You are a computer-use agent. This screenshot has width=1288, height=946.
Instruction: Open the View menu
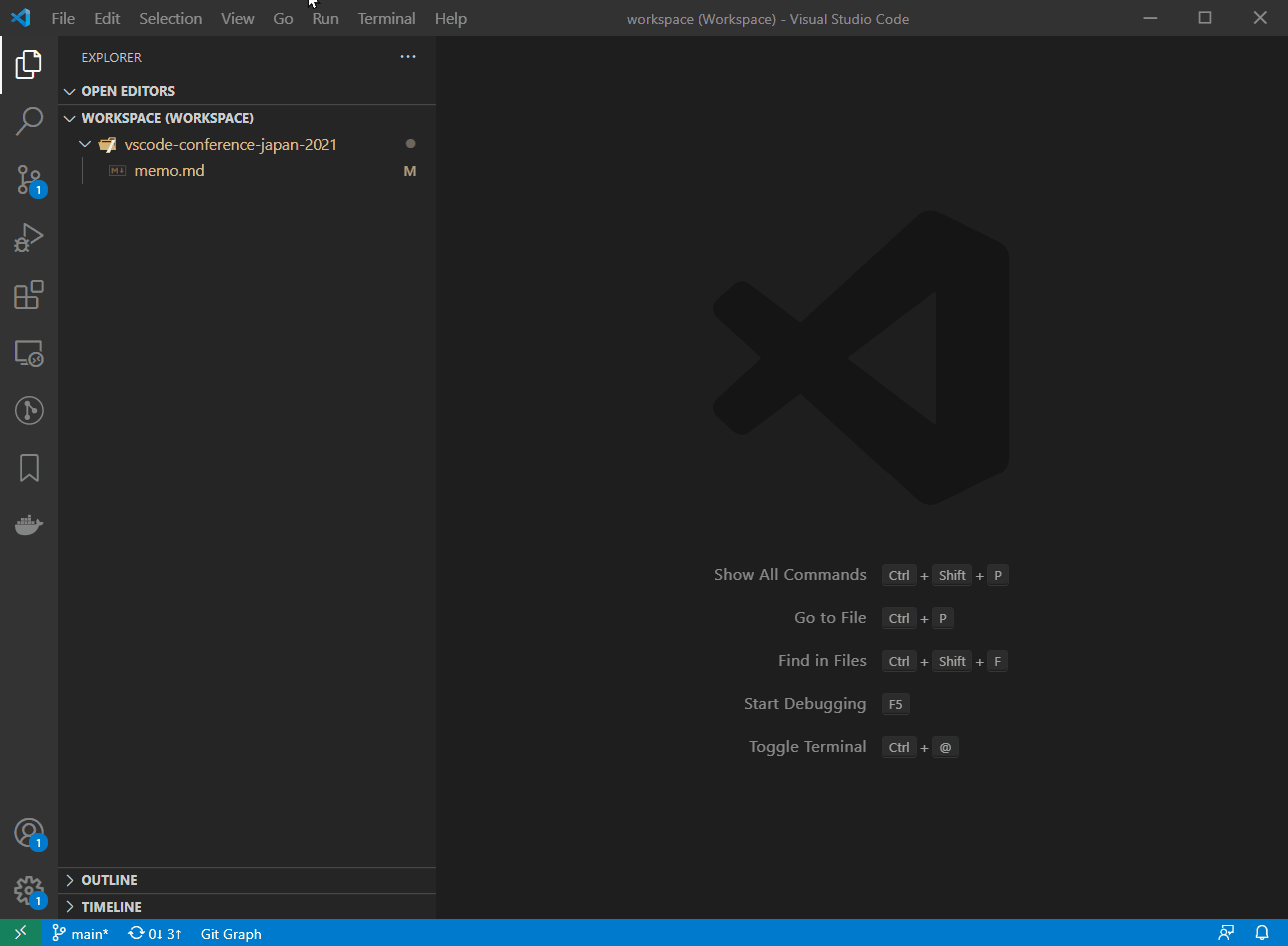(238, 18)
